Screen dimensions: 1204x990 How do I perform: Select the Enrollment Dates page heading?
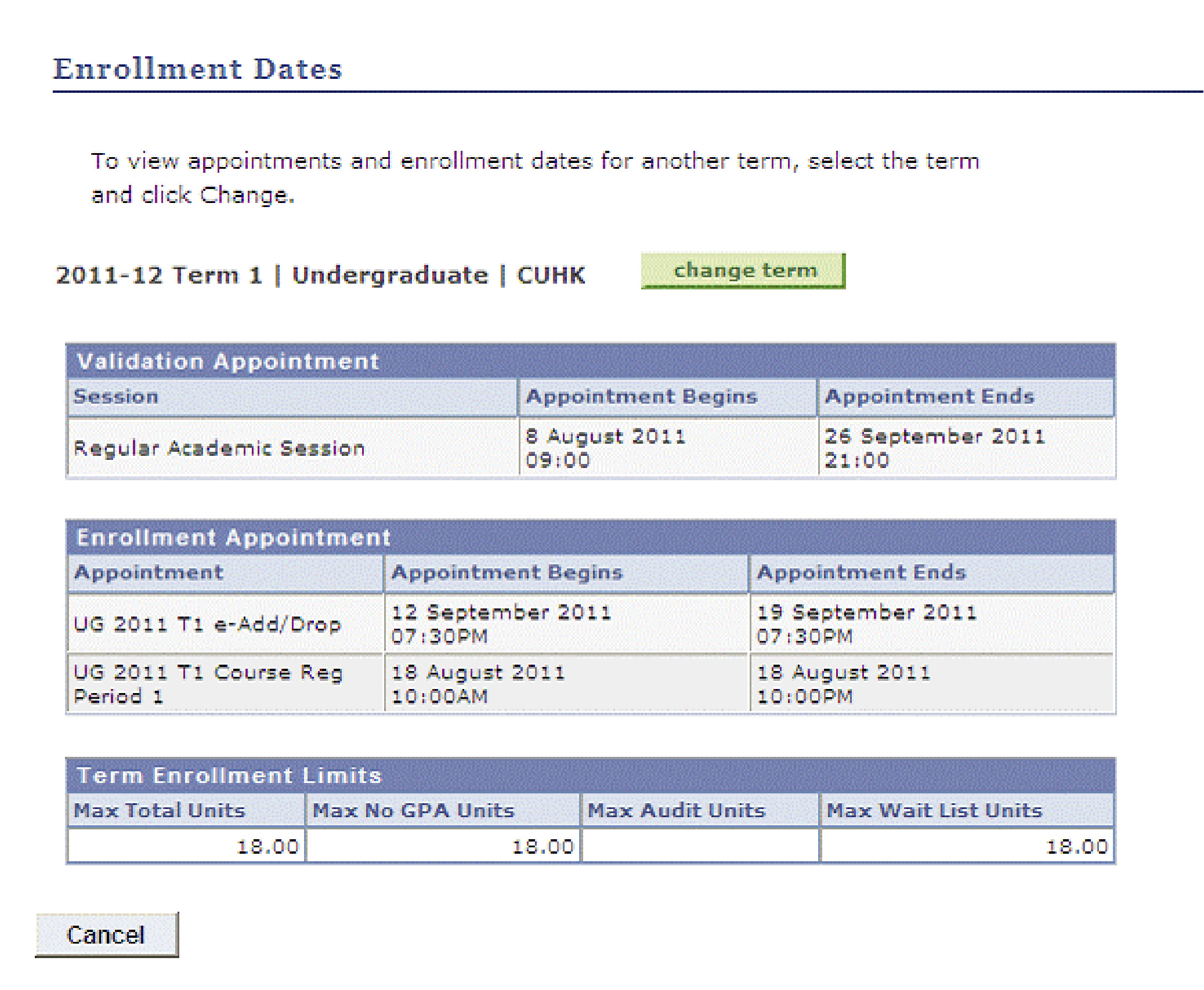click(197, 69)
